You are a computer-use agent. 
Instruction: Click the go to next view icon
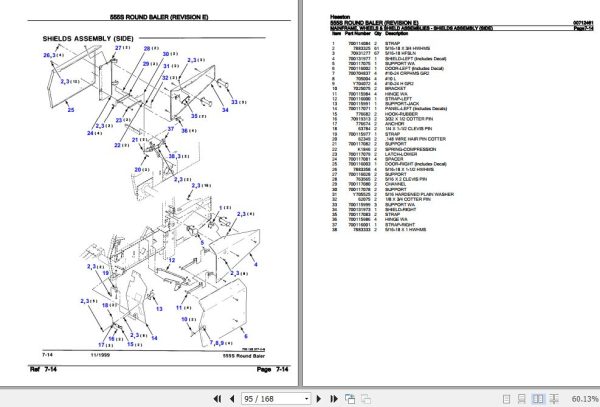(x=366, y=399)
